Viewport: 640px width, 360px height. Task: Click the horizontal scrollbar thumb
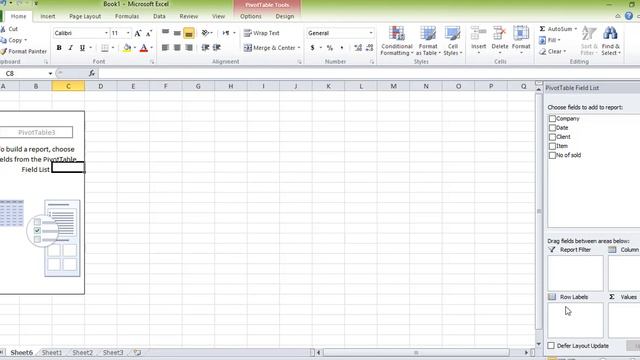(x=416, y=352)
